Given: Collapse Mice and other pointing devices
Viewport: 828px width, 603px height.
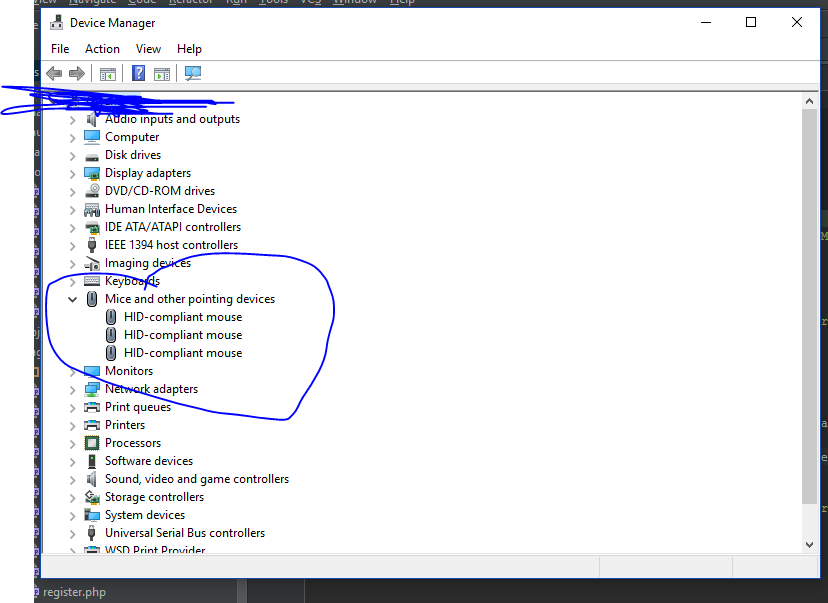Looking at the screenshot, I should pyautogui.click(x=72, y=299).
